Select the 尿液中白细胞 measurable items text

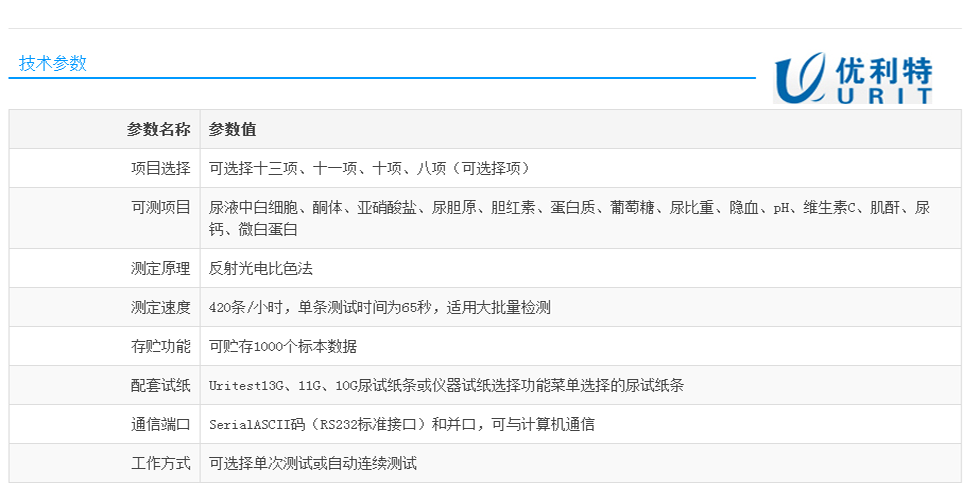tap(568, 208)
